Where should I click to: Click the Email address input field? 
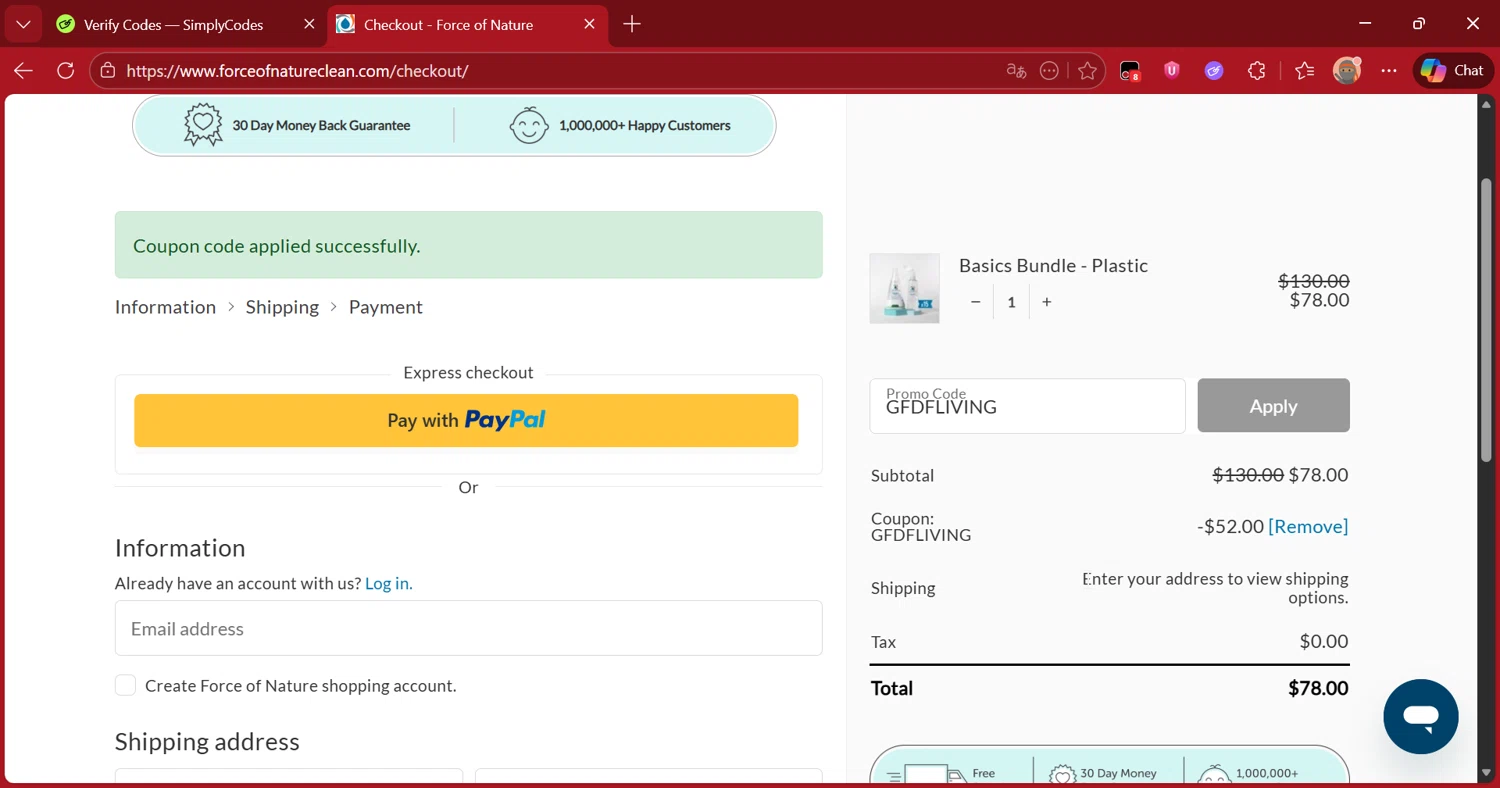coord(468,629)
